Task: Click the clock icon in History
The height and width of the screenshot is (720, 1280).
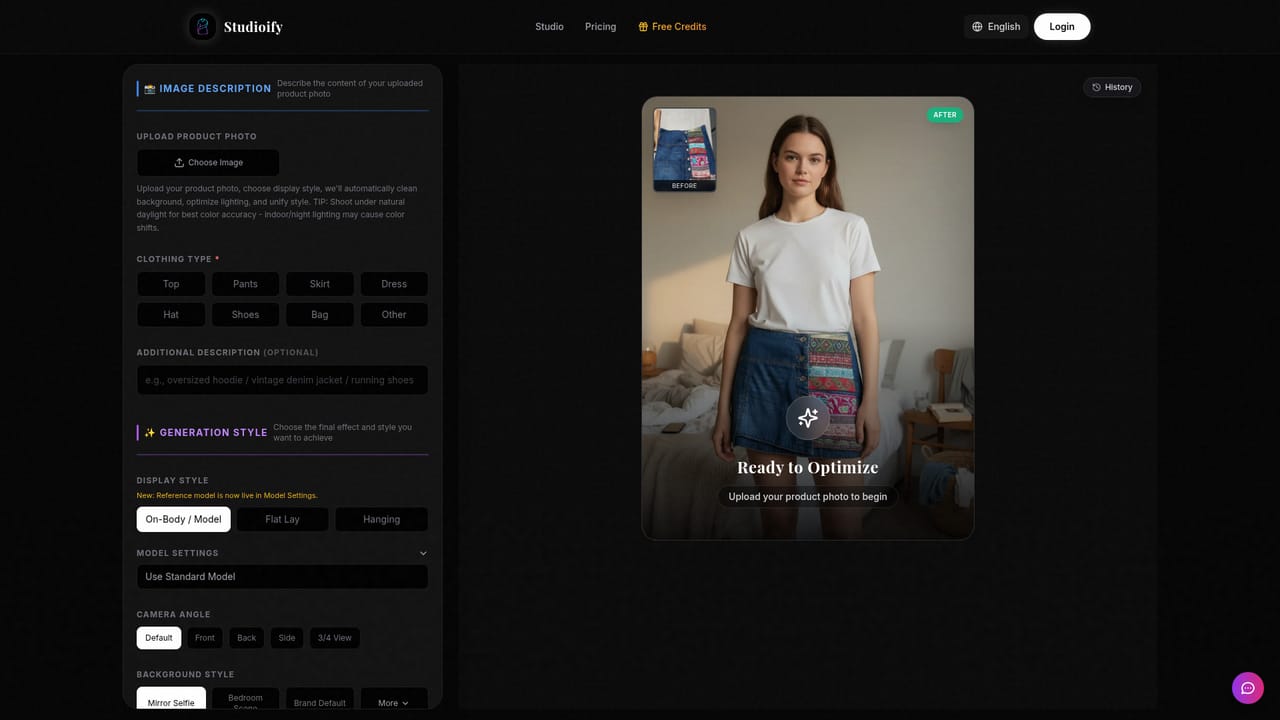Action: 1096,87
